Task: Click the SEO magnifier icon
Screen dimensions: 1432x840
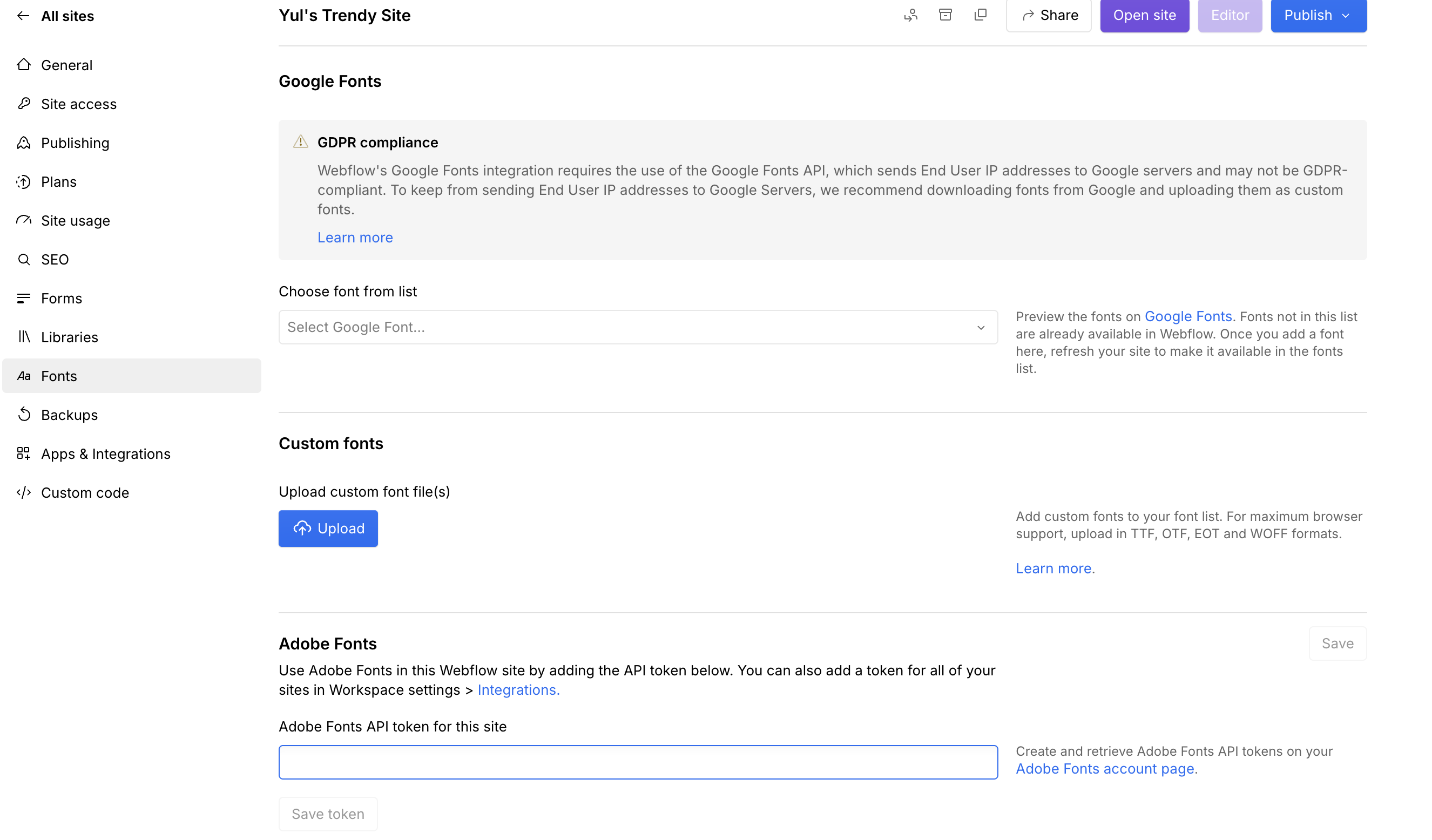Action: (x=23, y=259)
